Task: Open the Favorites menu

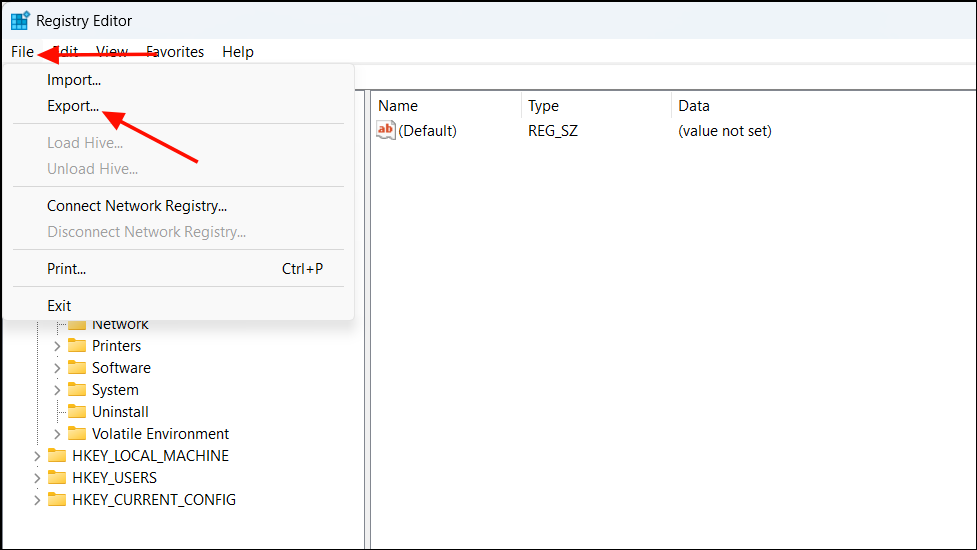Action: 175,52
